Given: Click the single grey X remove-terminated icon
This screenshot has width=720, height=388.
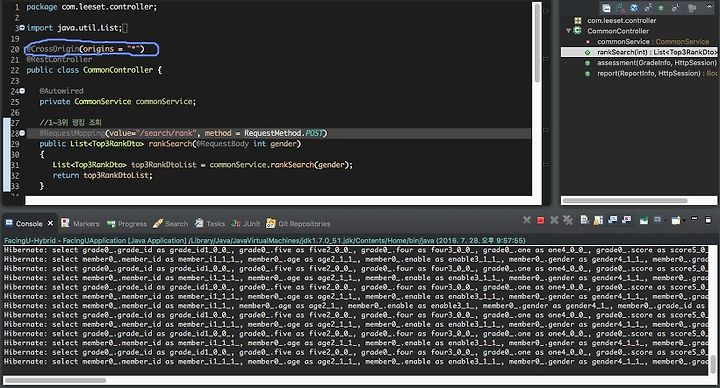Looking at the screenshot, I should 554,220.
